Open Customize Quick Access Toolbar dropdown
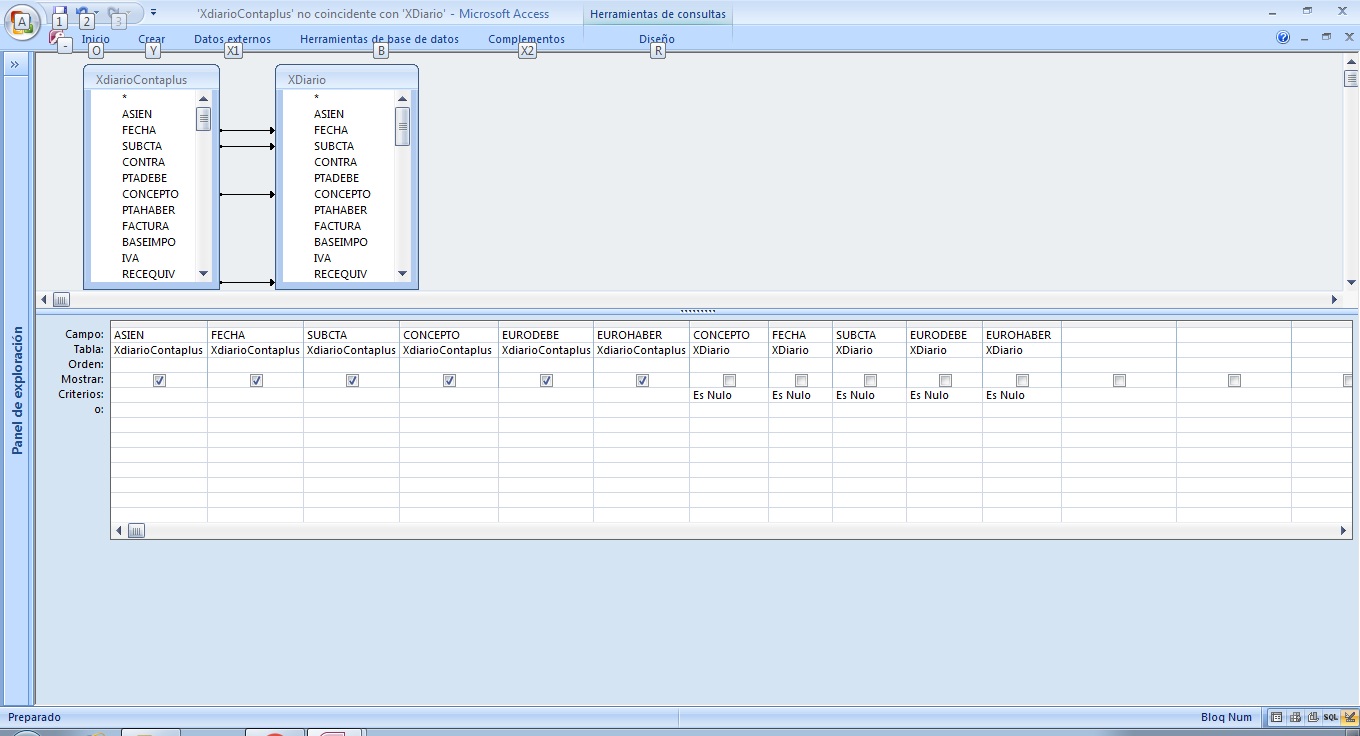Image resolution: width=1360 pixels, height=736 pixels. click(x=153, y=13)
